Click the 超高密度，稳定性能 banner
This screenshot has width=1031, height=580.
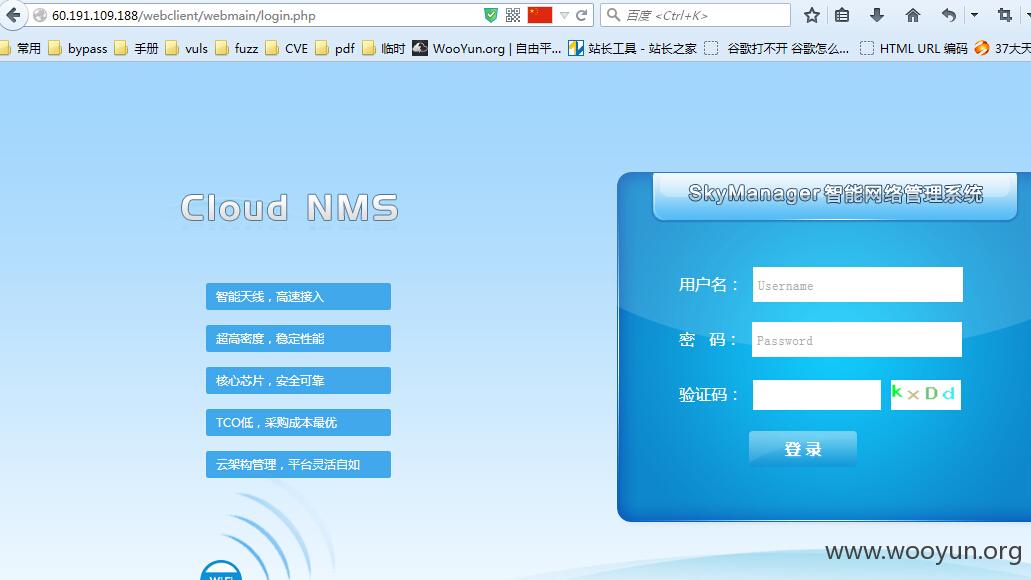[299, 339]
